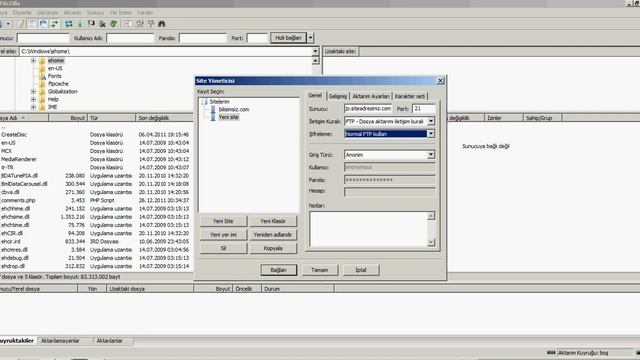The image size is (640, 360).
Task: Toggle the local directory tree icon
Action: click(32, 24)
